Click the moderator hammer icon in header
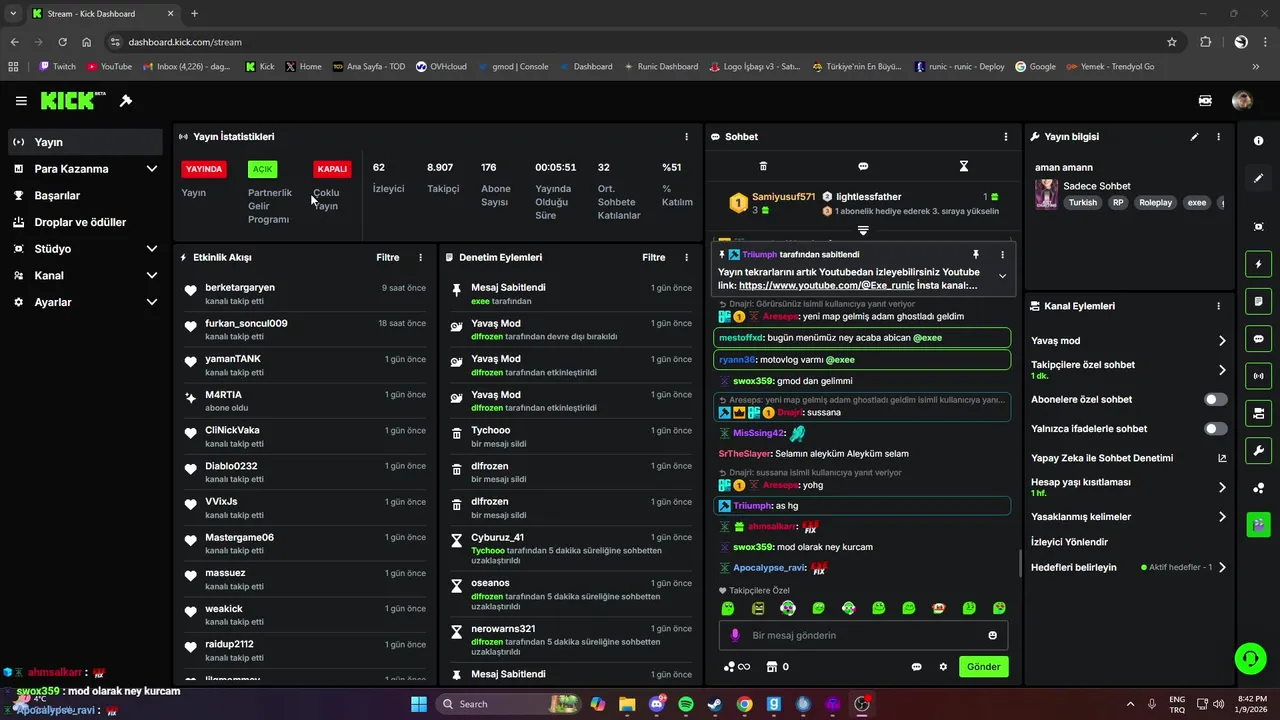This screenshot has height=720, width=1280. (x=126, y=101)
